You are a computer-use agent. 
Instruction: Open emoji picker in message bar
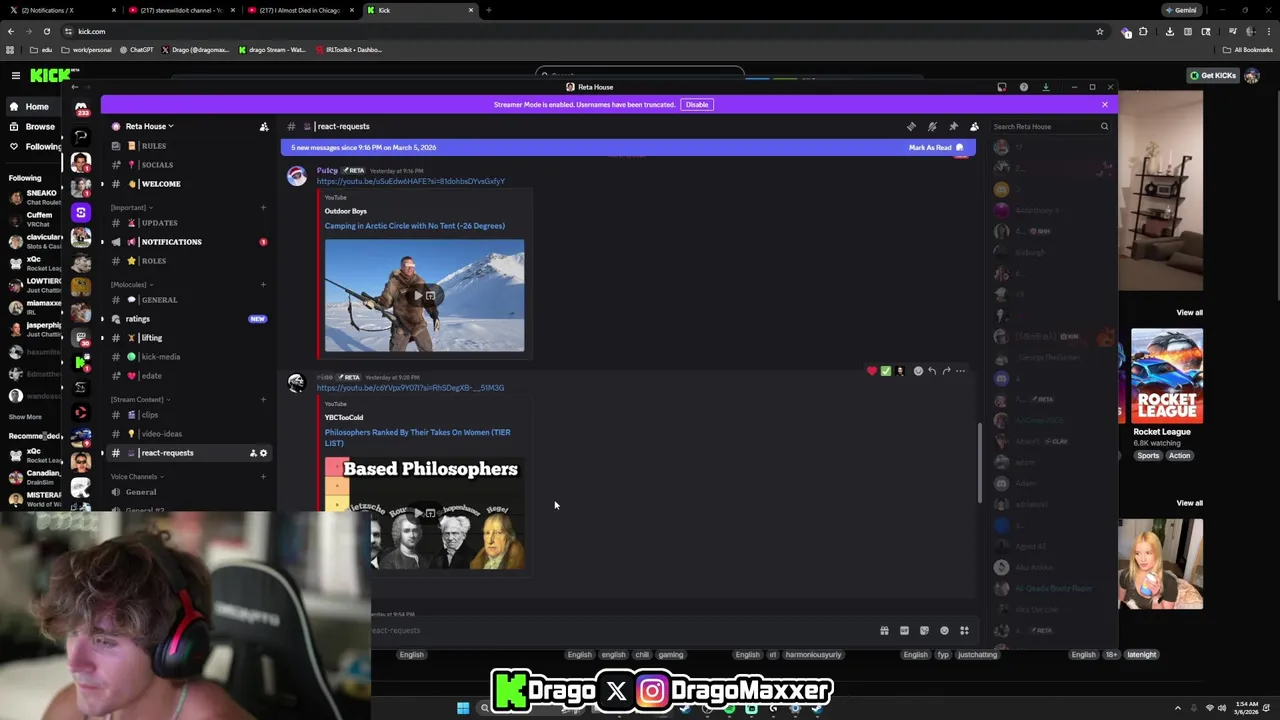(944, 631)
